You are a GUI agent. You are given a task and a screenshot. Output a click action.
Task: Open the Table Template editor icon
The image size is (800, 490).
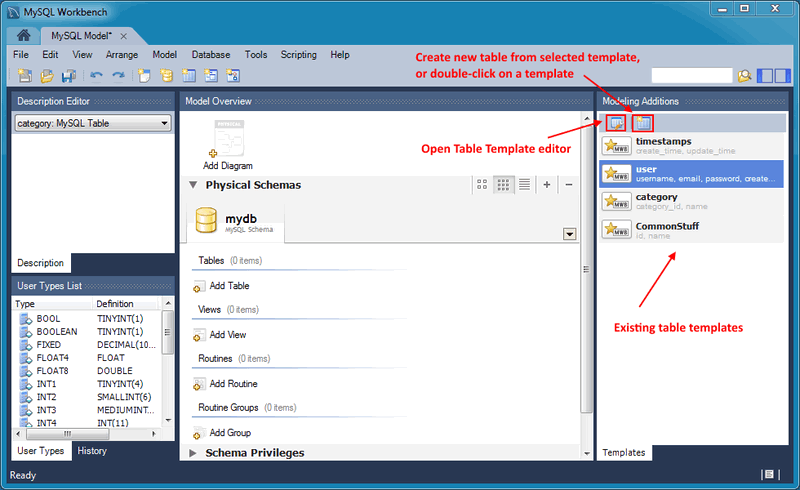[616, 123]
